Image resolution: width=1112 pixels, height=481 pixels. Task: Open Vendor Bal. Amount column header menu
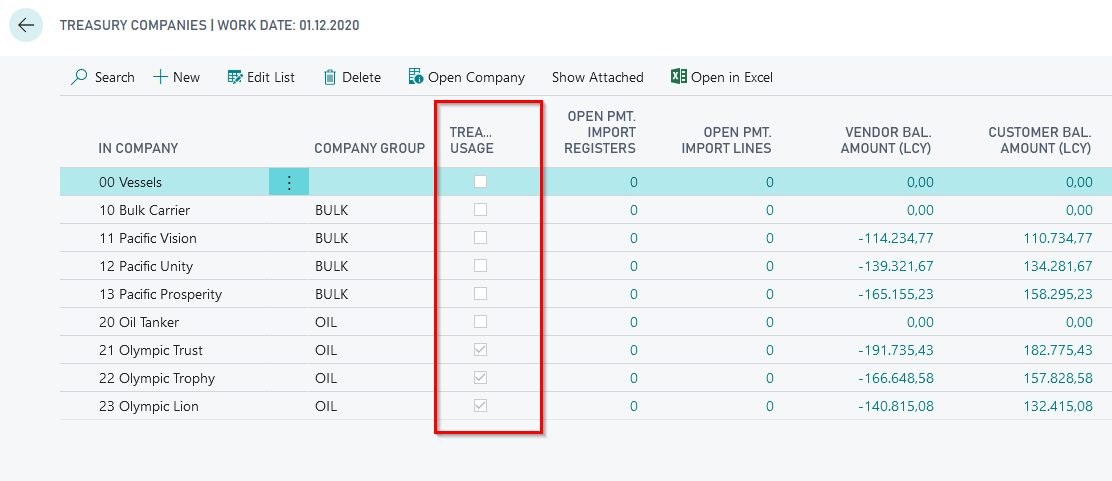[889, 140]
